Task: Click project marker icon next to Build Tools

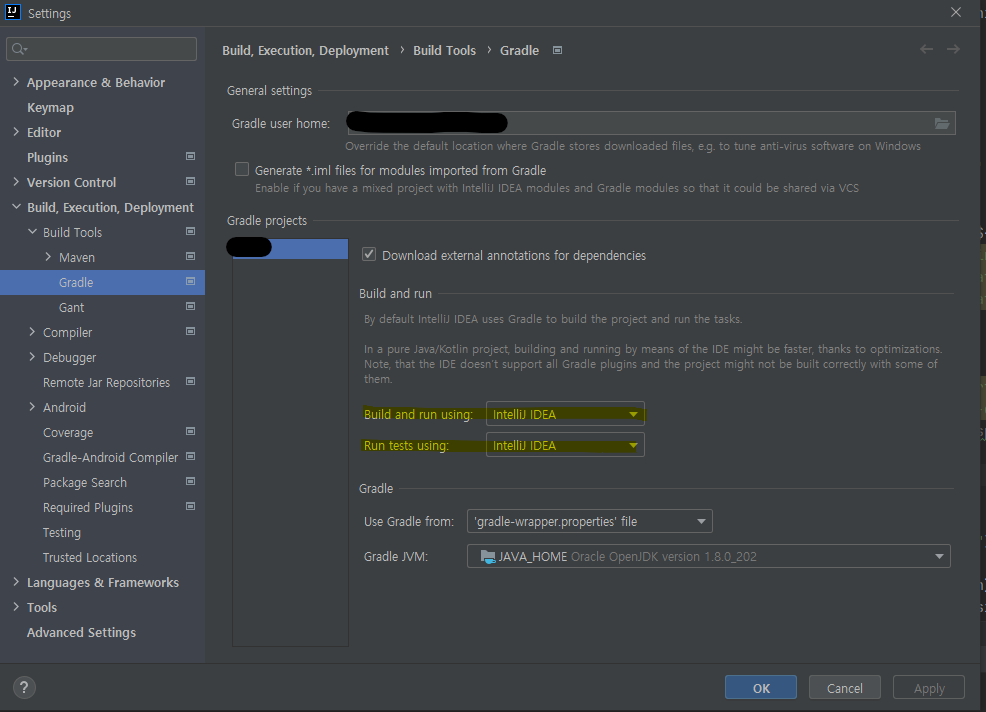Action: (x=191, y=231)
